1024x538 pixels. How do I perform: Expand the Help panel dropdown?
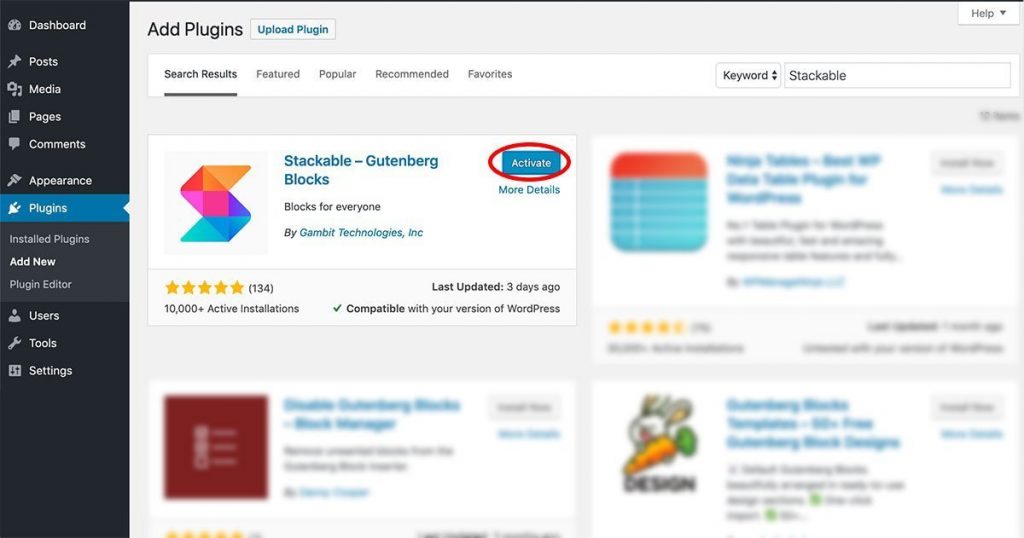pos(988,13)
